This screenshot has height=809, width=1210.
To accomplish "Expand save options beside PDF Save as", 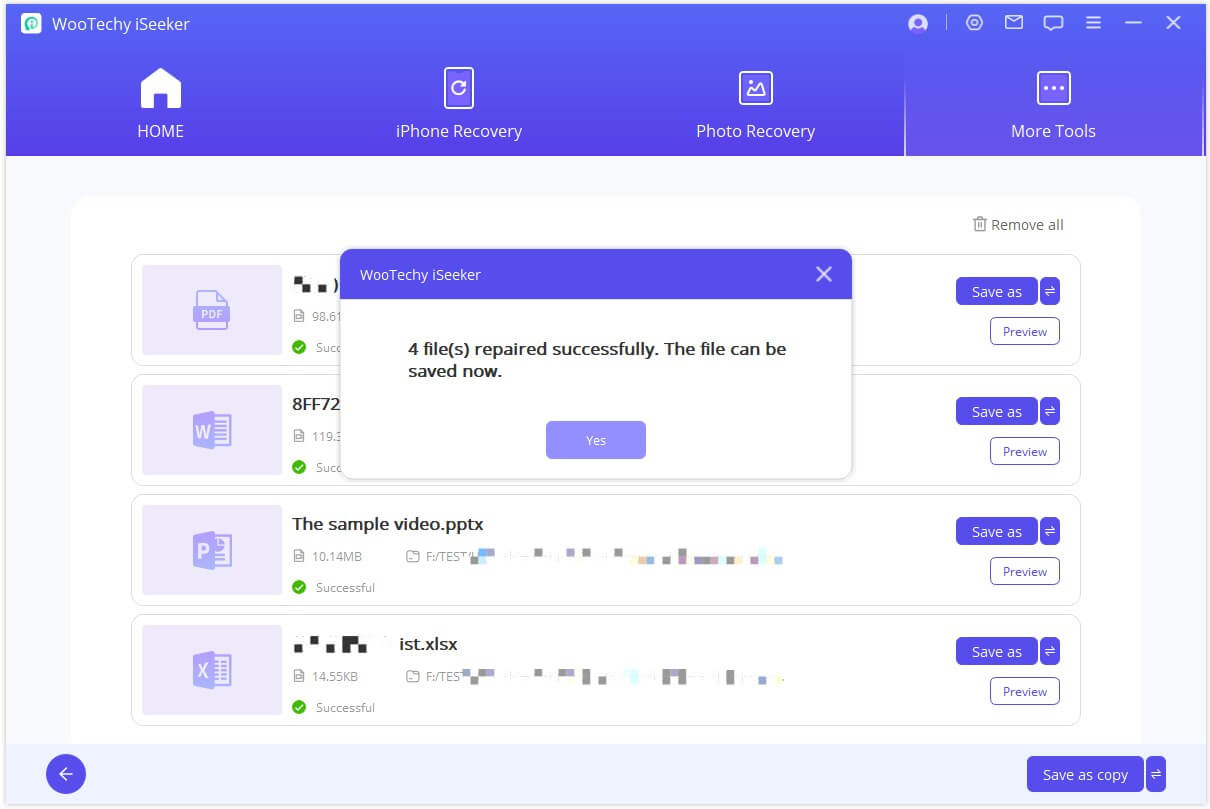I will tap(1050, 291).
